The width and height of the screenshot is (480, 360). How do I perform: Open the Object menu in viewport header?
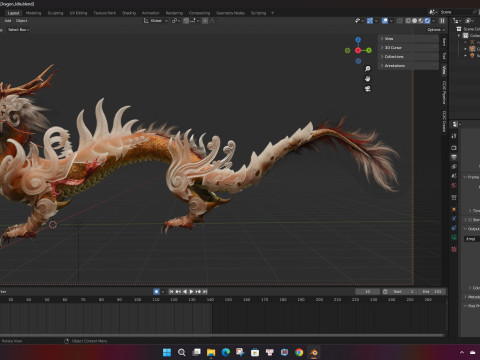pyautogui.click(x=22, y=21)
